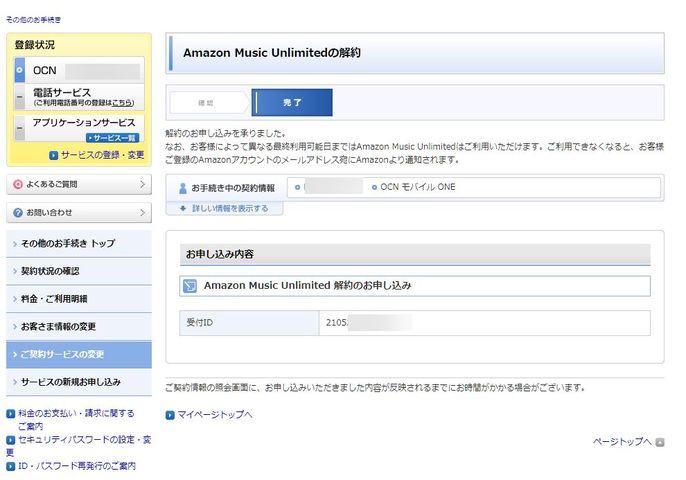Image resolution: width=686 pixels, height=480 pixels.
Task: Select the OCN registration status item
Action: (78, 71)
